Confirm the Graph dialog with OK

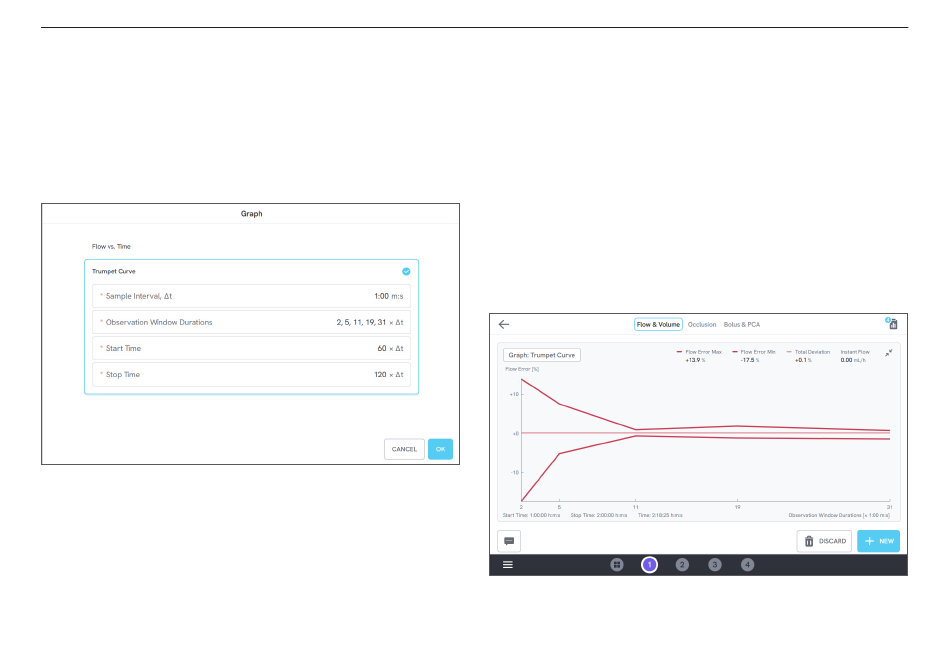point(440,449)
